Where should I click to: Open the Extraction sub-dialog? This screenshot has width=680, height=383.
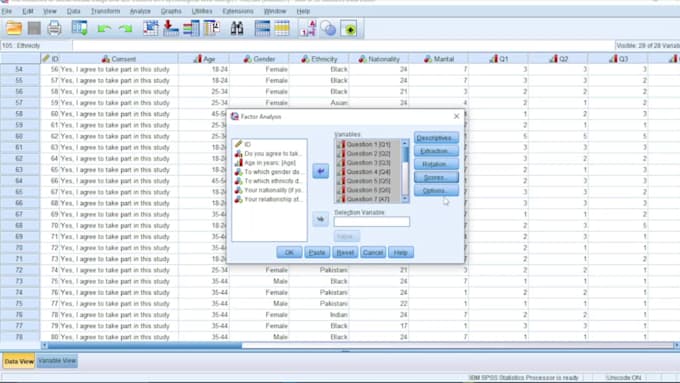[x=436, y=151]
